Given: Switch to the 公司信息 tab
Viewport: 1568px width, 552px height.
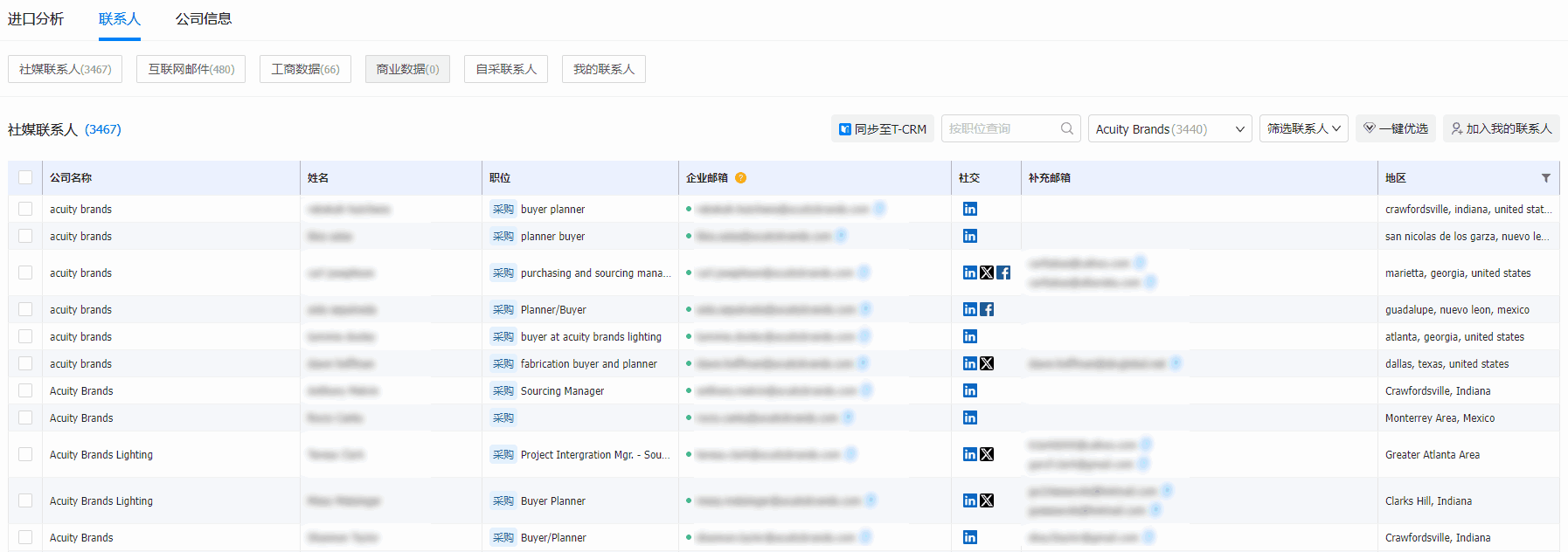Looking at the screenshot, I should (204, 19).
